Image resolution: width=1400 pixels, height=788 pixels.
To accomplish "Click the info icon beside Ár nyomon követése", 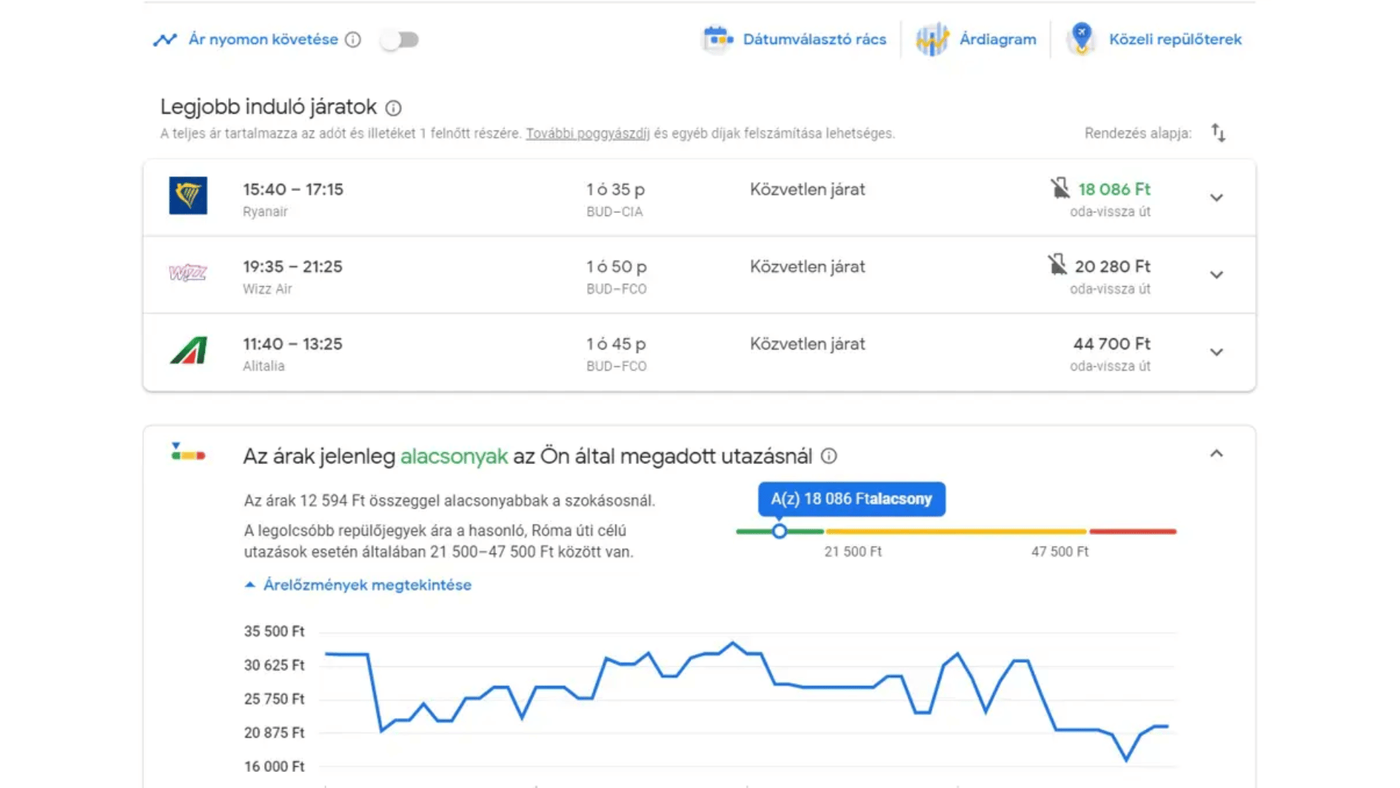I will (x=353, y=40).
